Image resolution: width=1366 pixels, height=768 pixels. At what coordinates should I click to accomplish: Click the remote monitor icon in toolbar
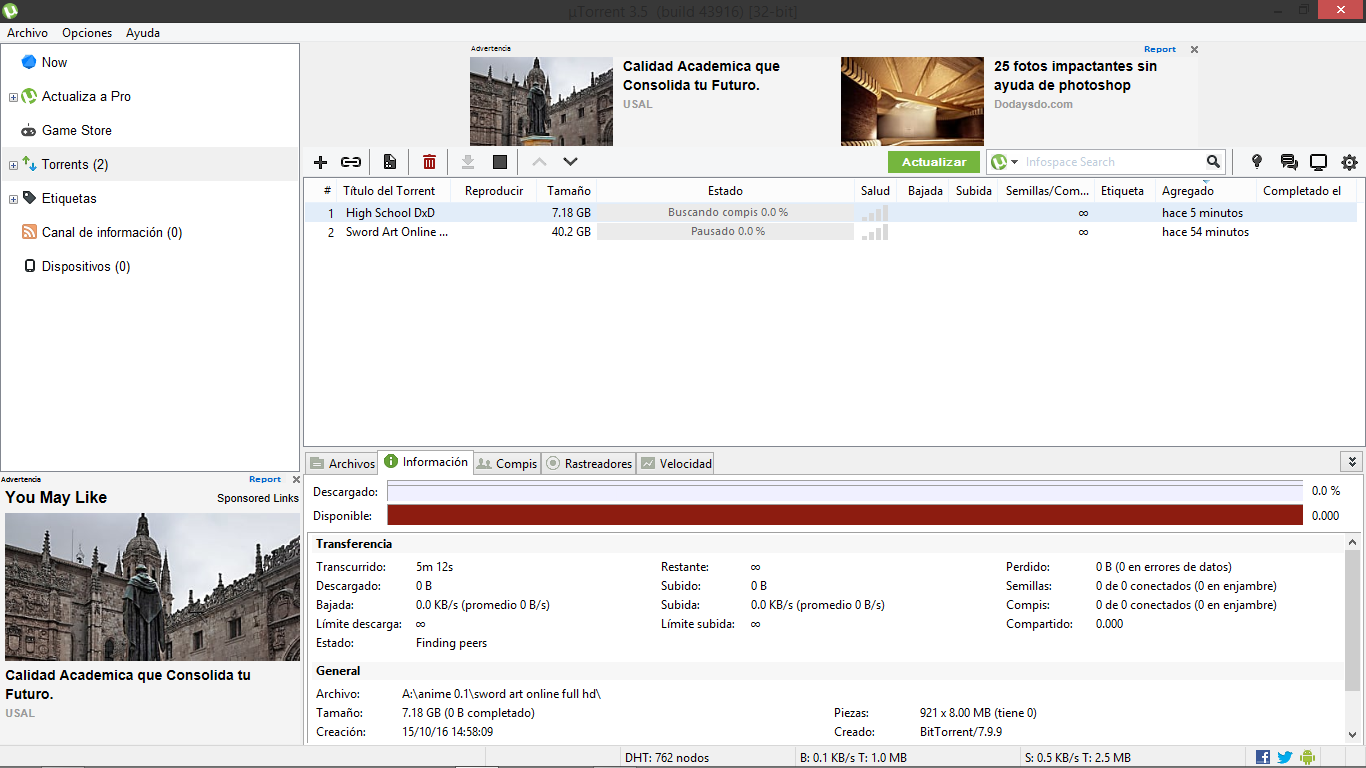pyautogui.click(x=1319, y=162)
